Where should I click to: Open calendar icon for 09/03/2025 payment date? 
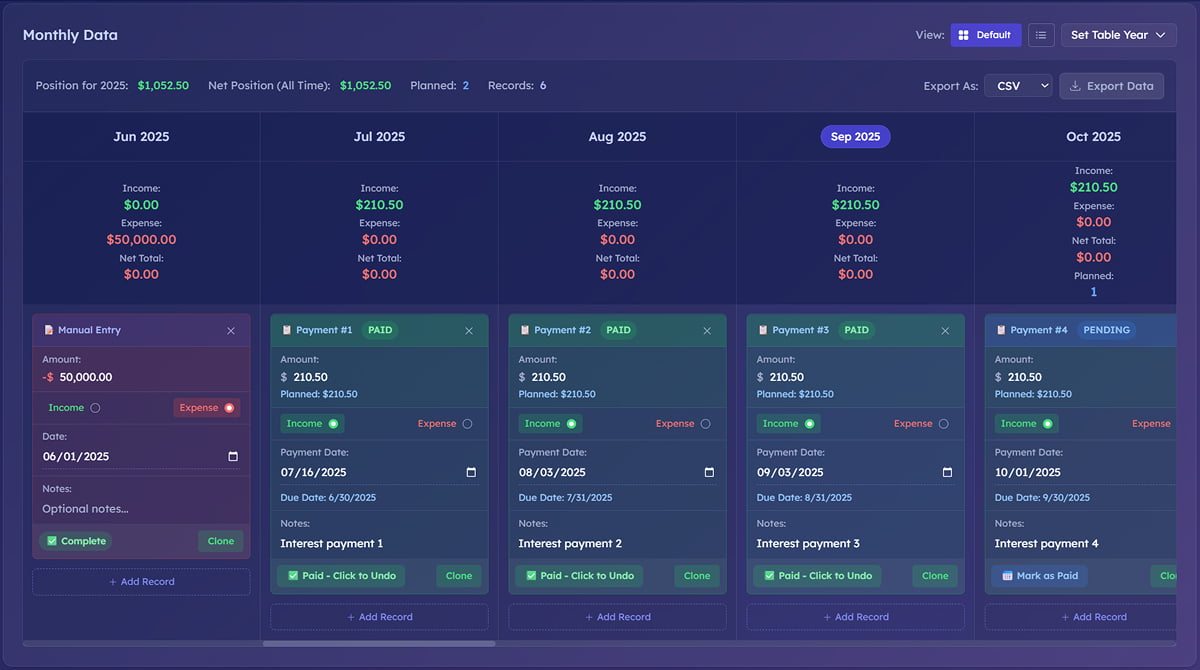[x=947, y=473]
